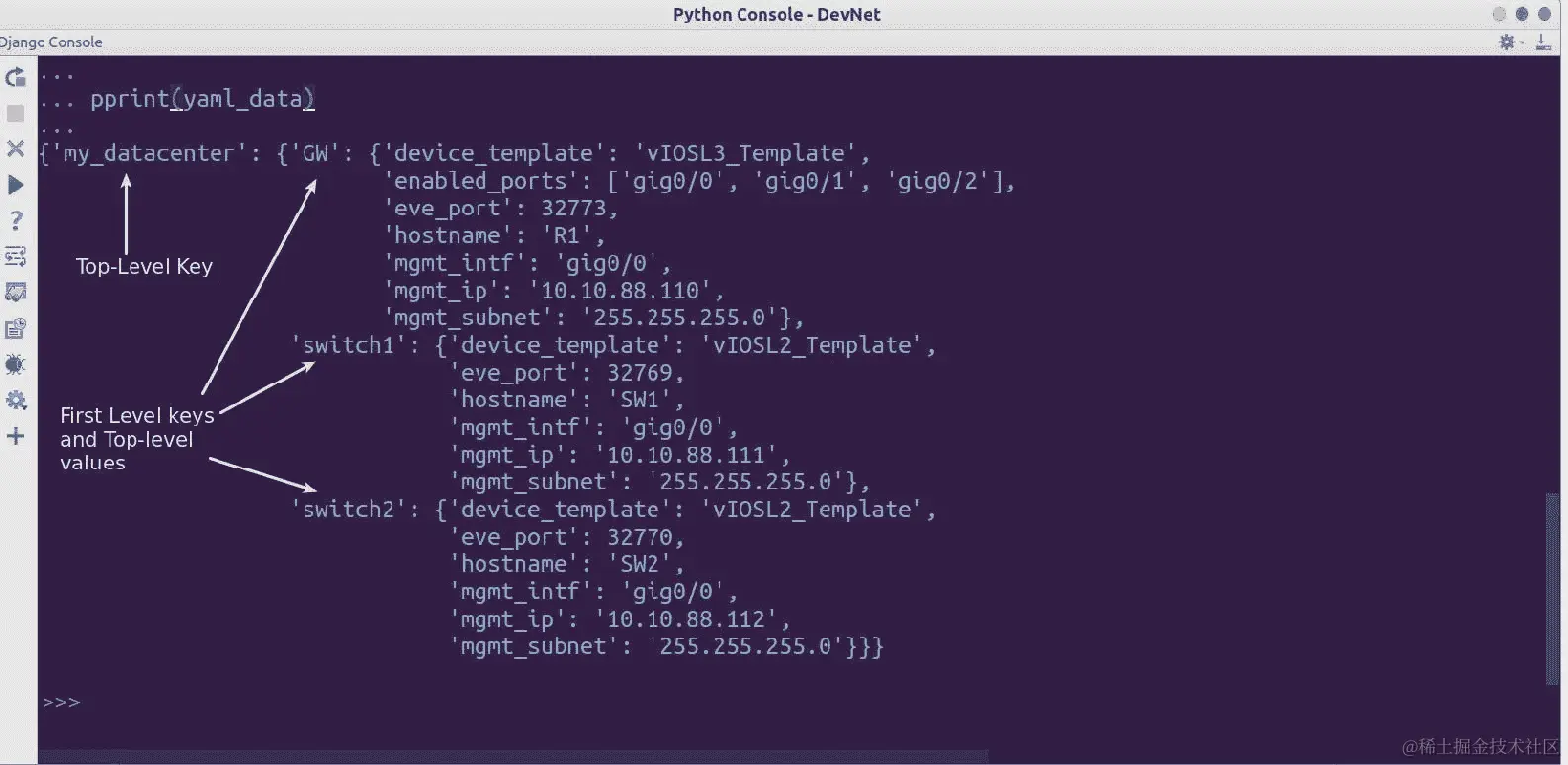Click the '10.10.88.110' IP value
Image resolution: width=1568 pixels, height=765 pixels.
pyautogui.click(x=620, y=291)
